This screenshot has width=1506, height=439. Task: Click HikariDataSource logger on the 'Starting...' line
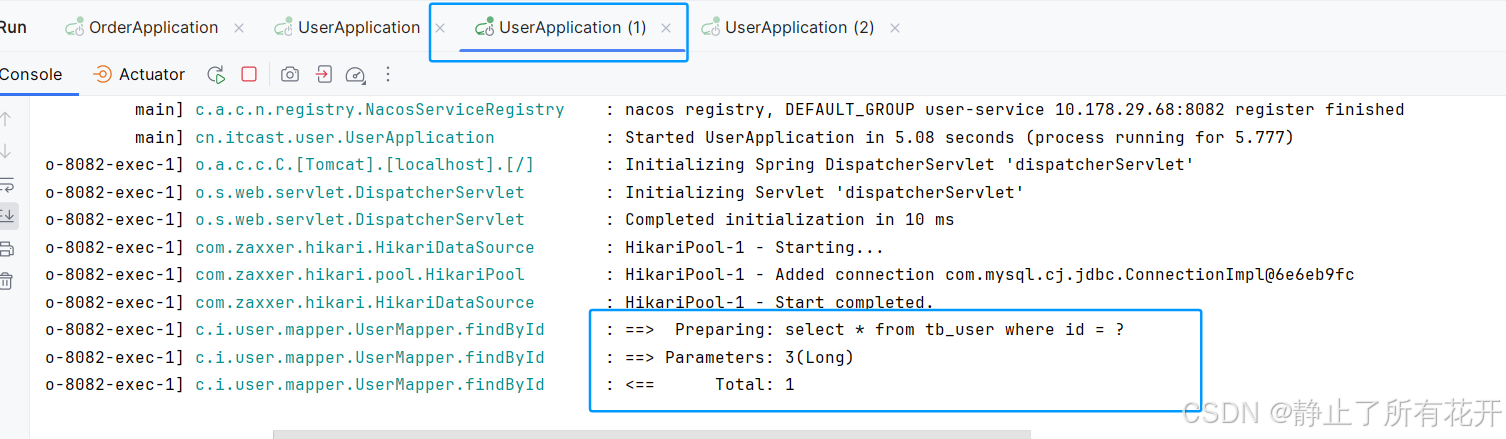pyautogui.click(x=365, y=247)
